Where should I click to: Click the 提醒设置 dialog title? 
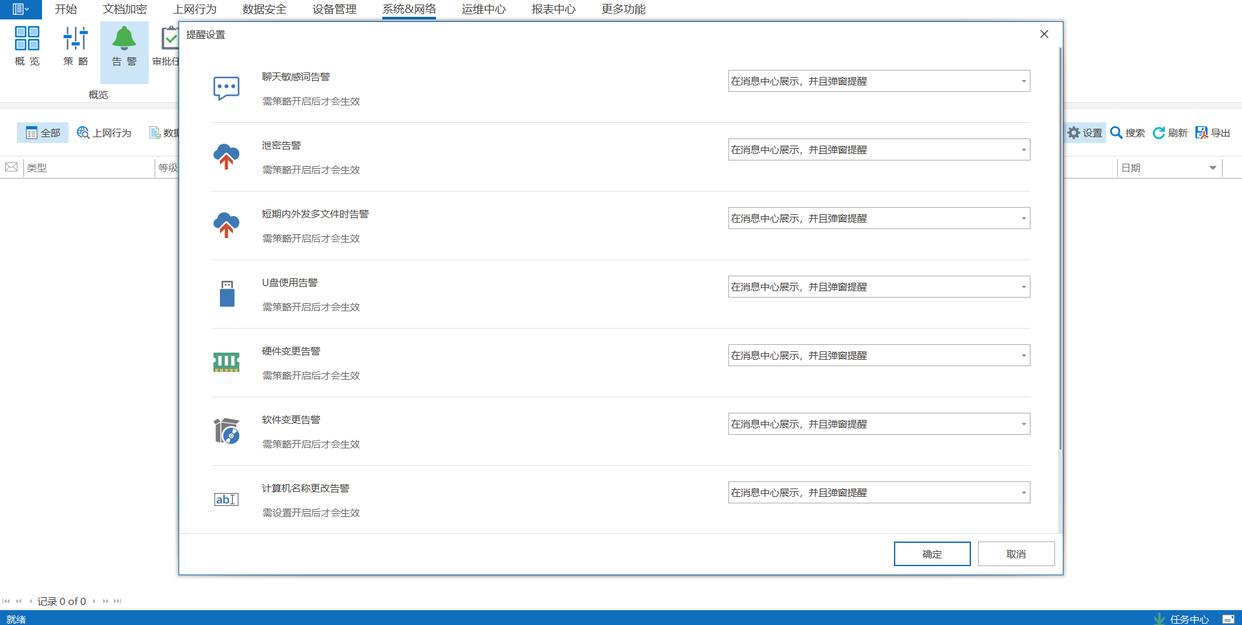click(x=206, y=35)
